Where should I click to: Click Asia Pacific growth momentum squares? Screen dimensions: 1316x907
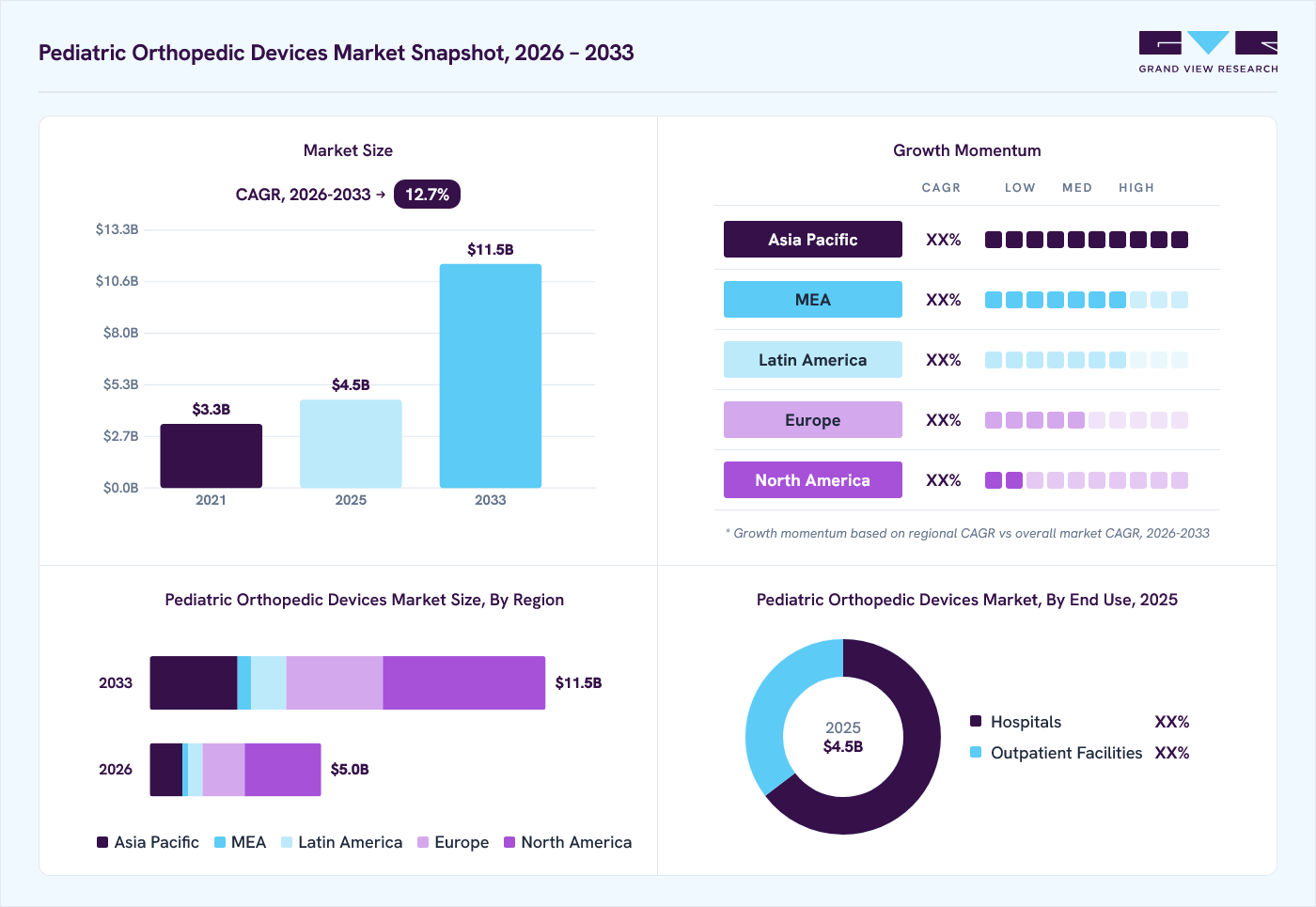click(x=1087, y=240)
